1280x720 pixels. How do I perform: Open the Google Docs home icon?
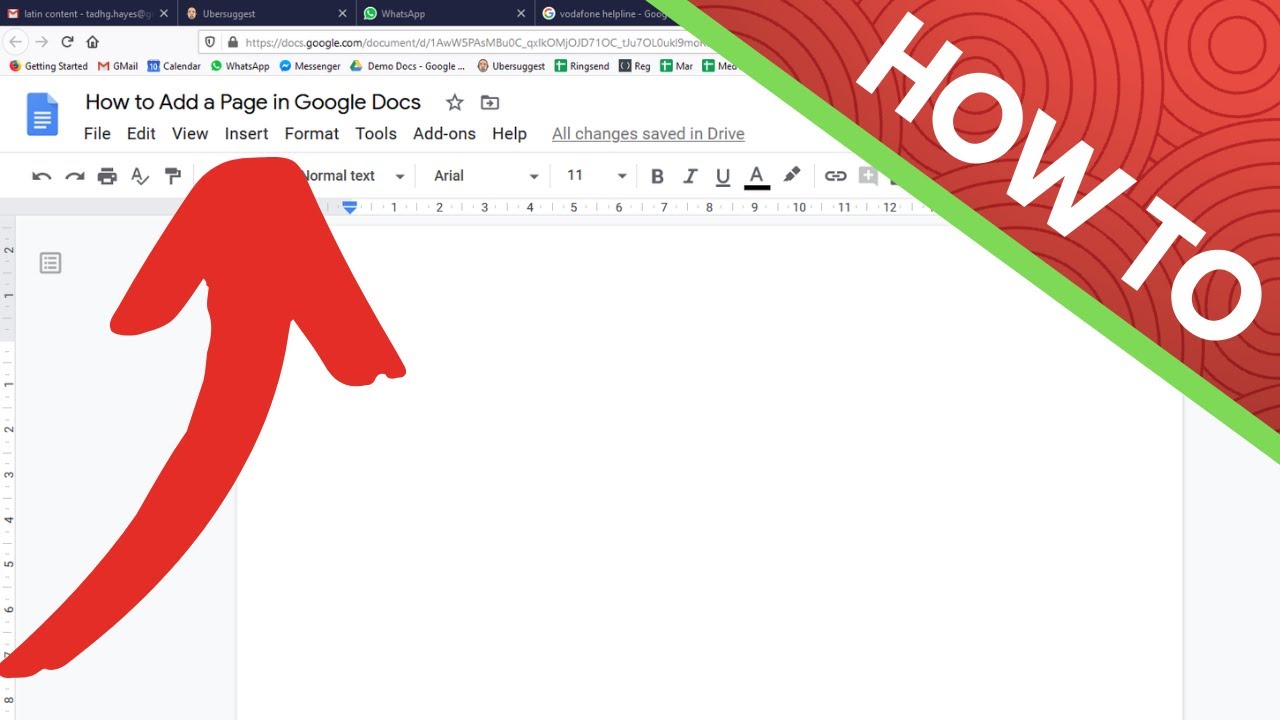pos(42,114)
